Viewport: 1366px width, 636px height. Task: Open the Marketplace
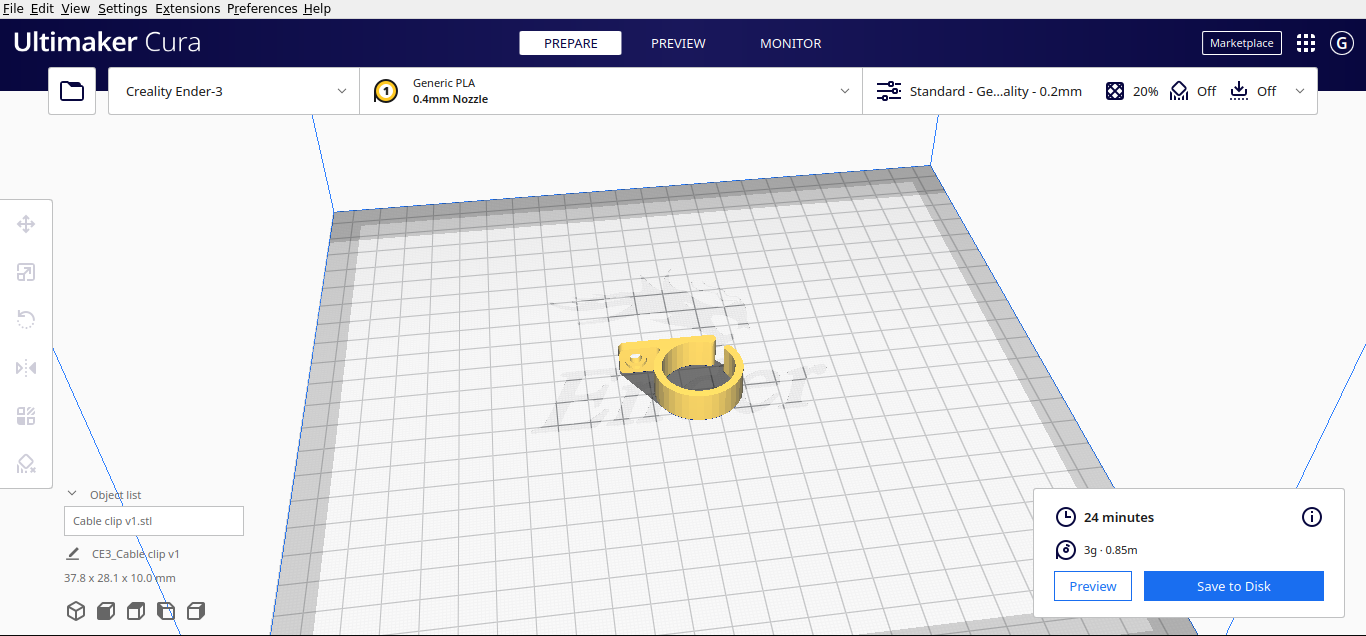click(1241, 43)
